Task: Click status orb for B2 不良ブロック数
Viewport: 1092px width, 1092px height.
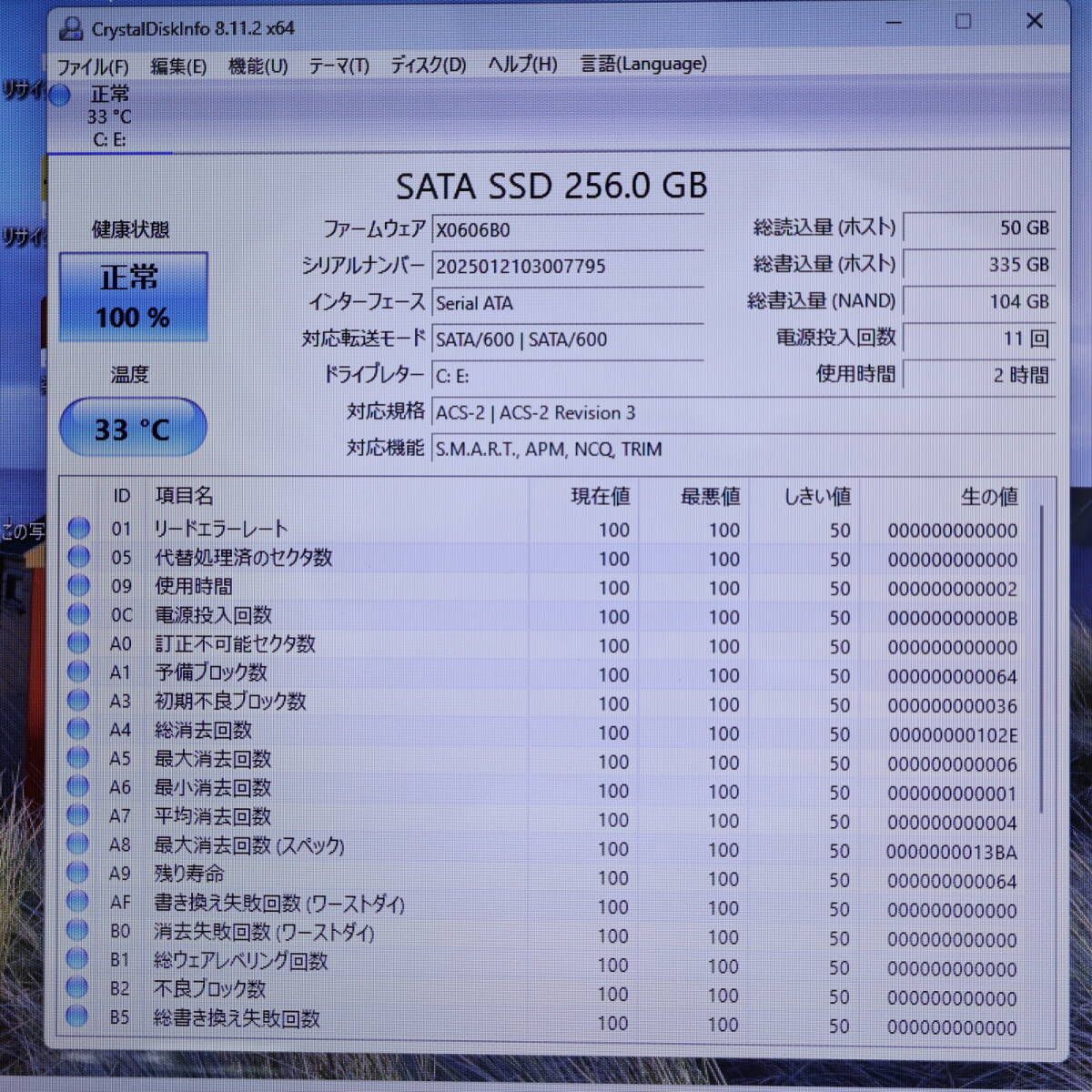Action: tap(78, 987)
